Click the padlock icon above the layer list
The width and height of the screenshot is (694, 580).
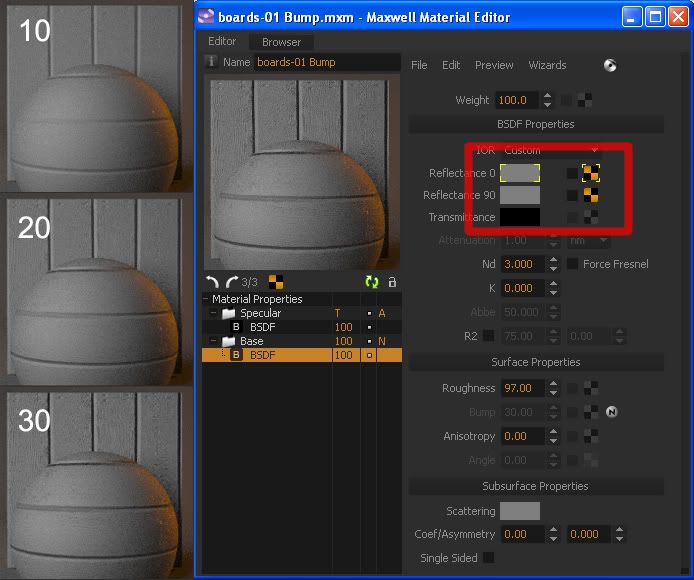(392, 282)
